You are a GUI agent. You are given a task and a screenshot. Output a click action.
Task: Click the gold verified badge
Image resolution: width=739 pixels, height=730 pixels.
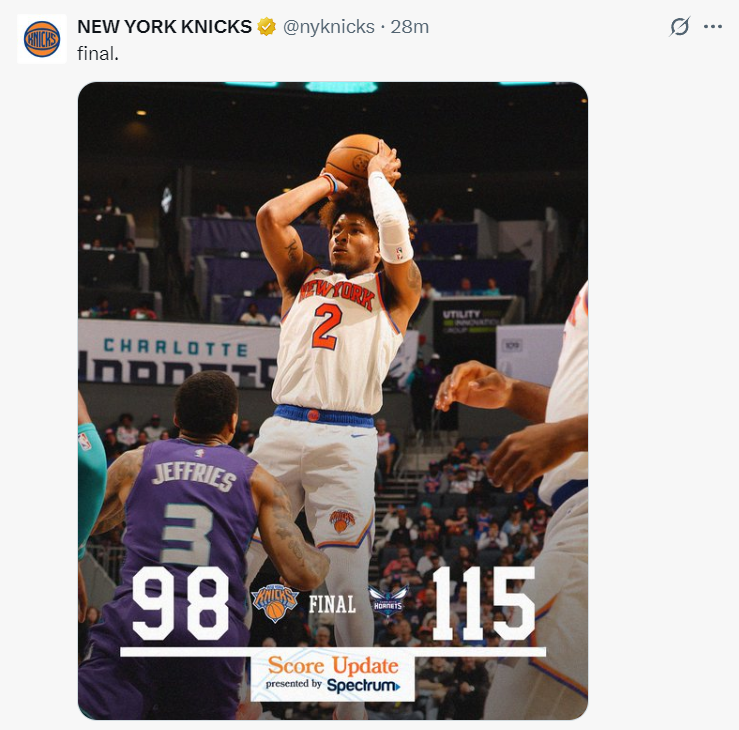click(266, 27)
